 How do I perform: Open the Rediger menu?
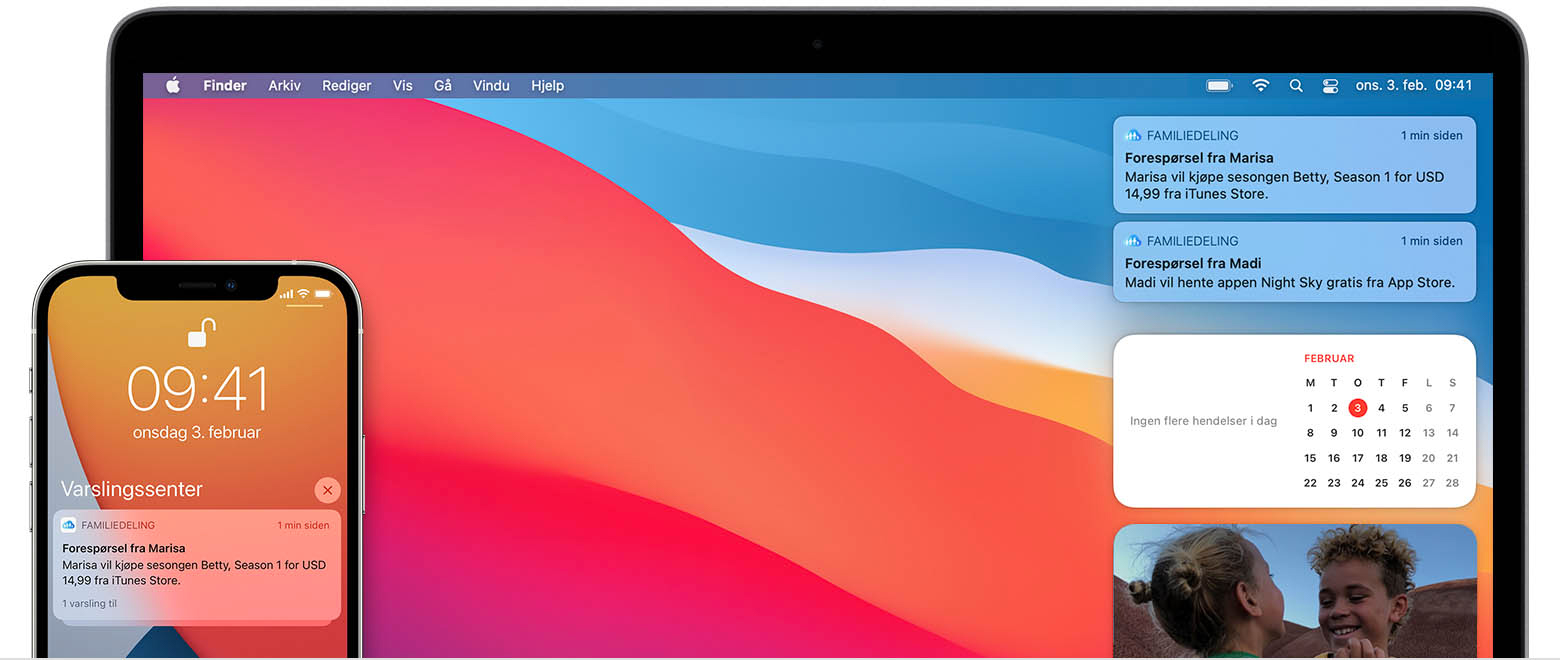pyautogui.click(x=347, y=86)
